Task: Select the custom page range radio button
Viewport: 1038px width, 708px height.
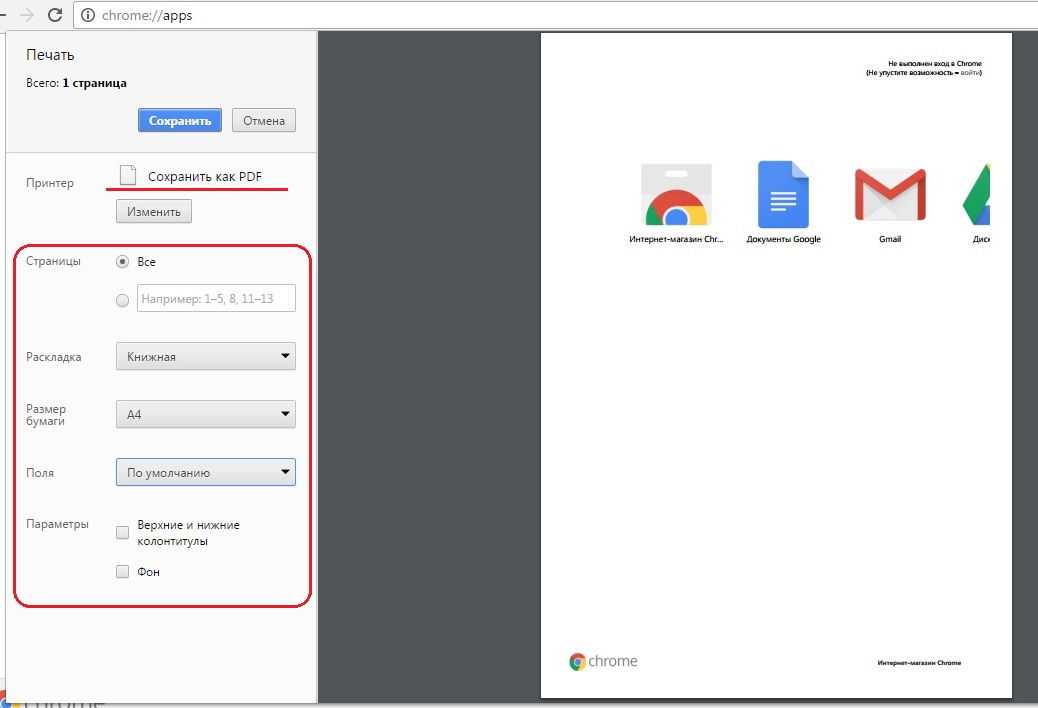Action: coord(122,300)
